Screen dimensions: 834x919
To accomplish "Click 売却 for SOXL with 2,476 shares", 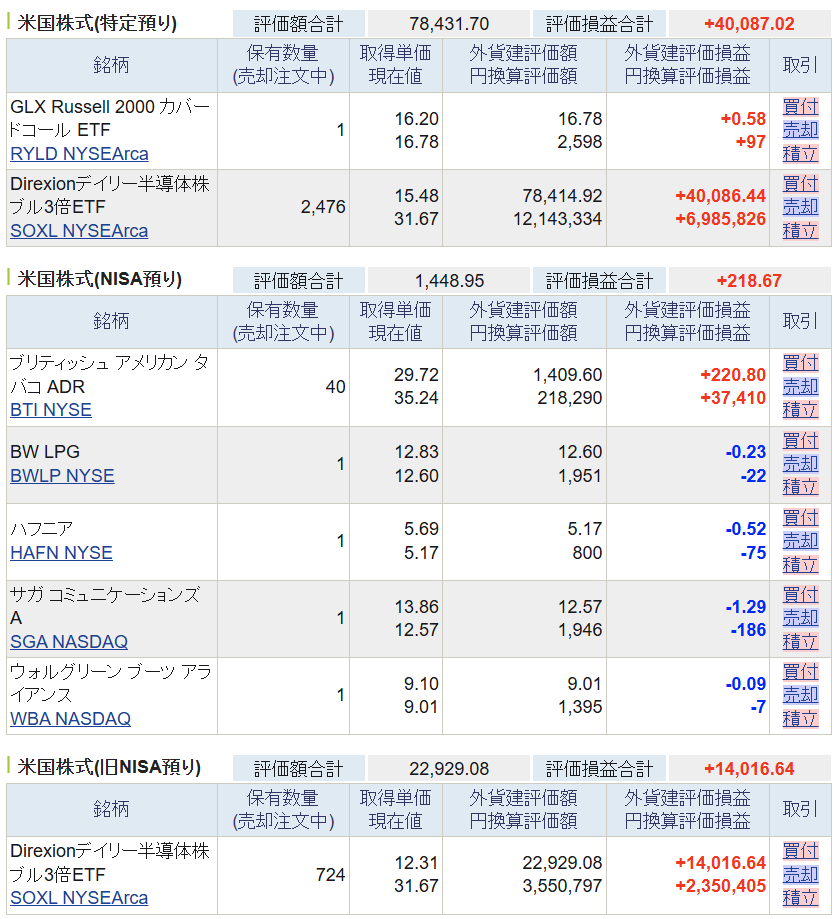I will pyautogui.click(x=800, y=206).
